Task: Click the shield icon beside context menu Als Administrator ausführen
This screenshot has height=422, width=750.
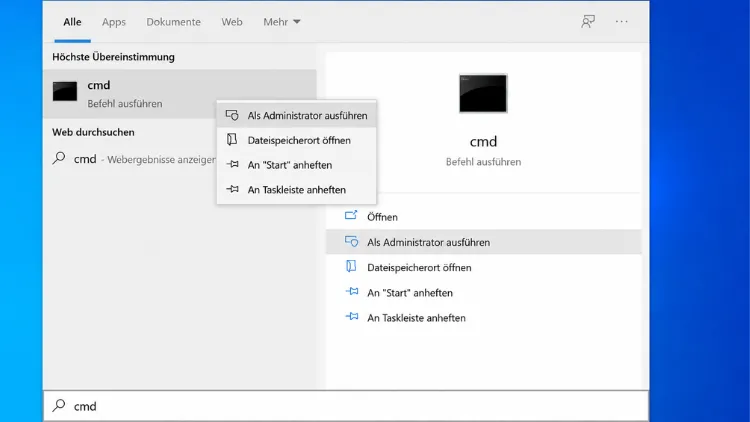Action: [232, 115]
